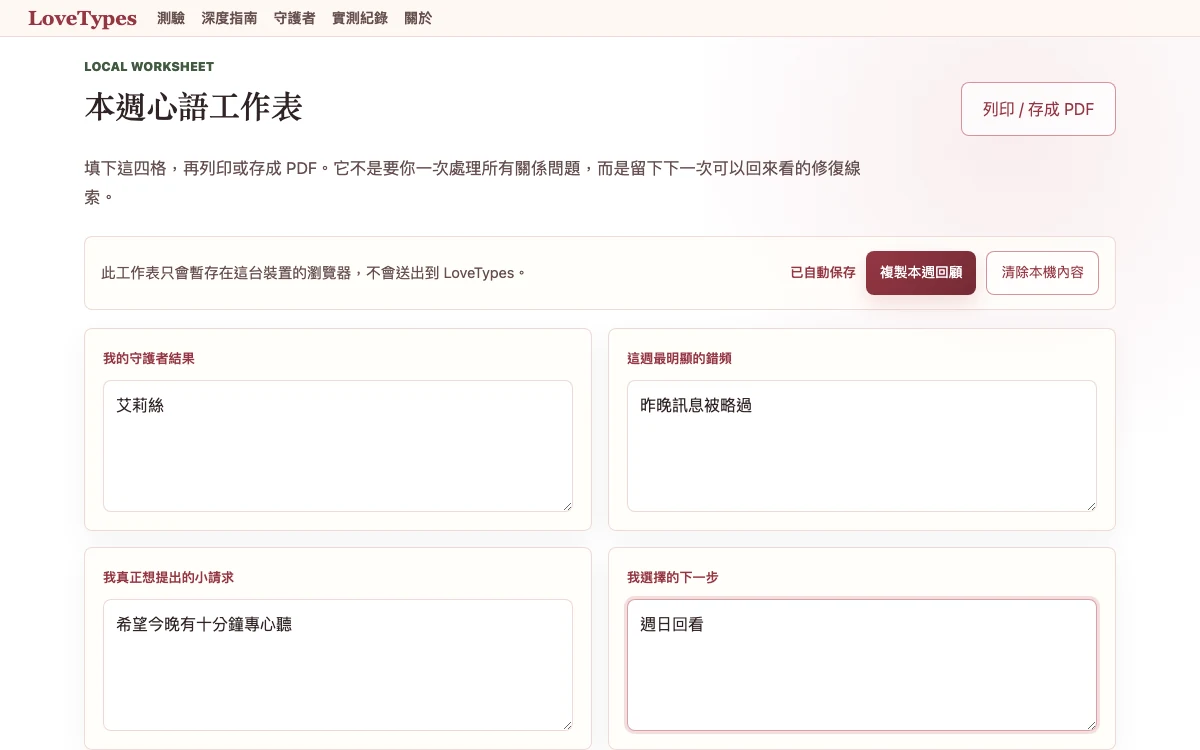The height and width of the screenshot is (750, 1200).
Task: Click resize grip of 昨晚訊息被略過 textarea
Action: pos(1091,506)
